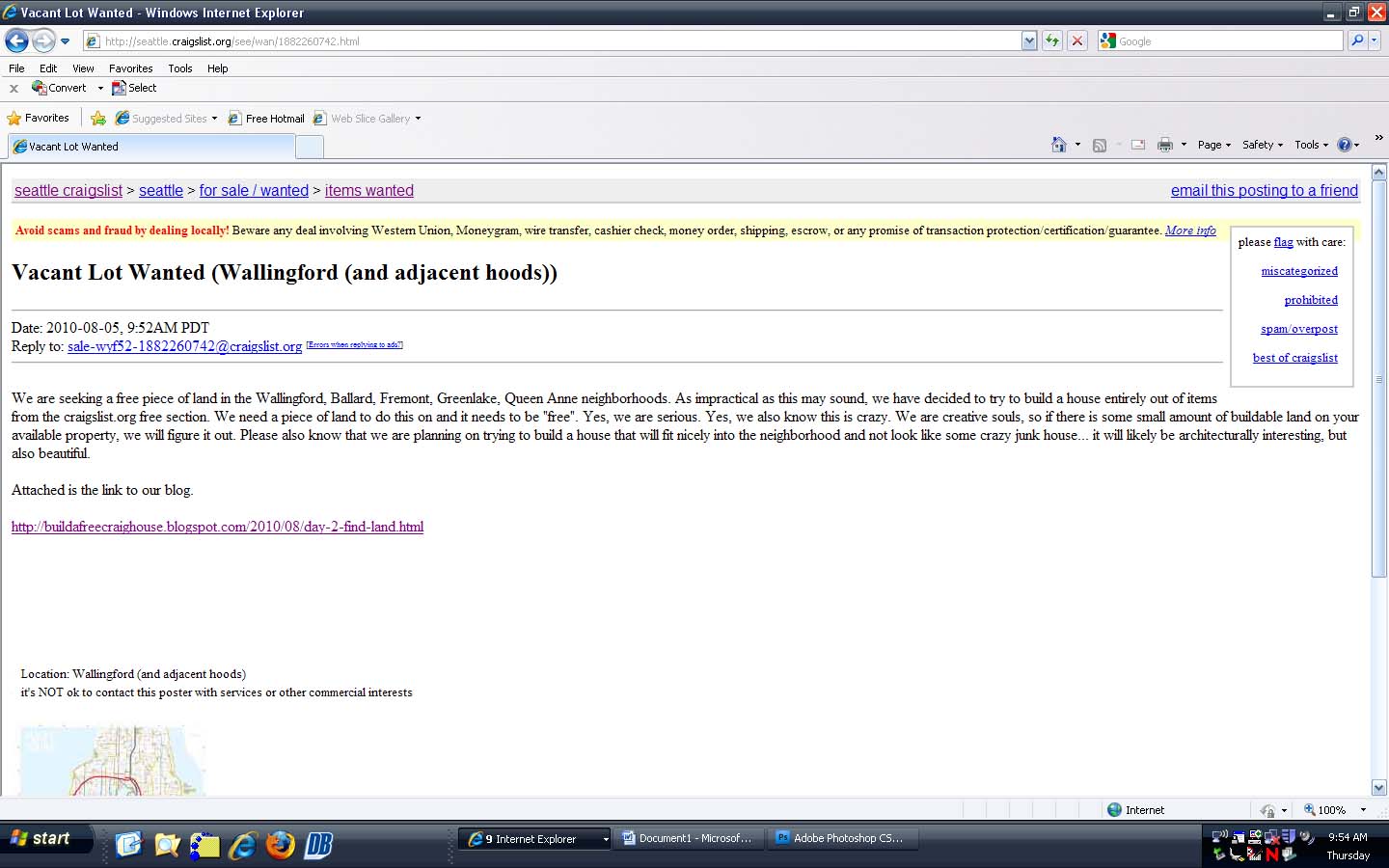Follow the buildafreecraighouse blog link
The width and height of the screenshot is (1389, 868).
click(x=217, y=527)
